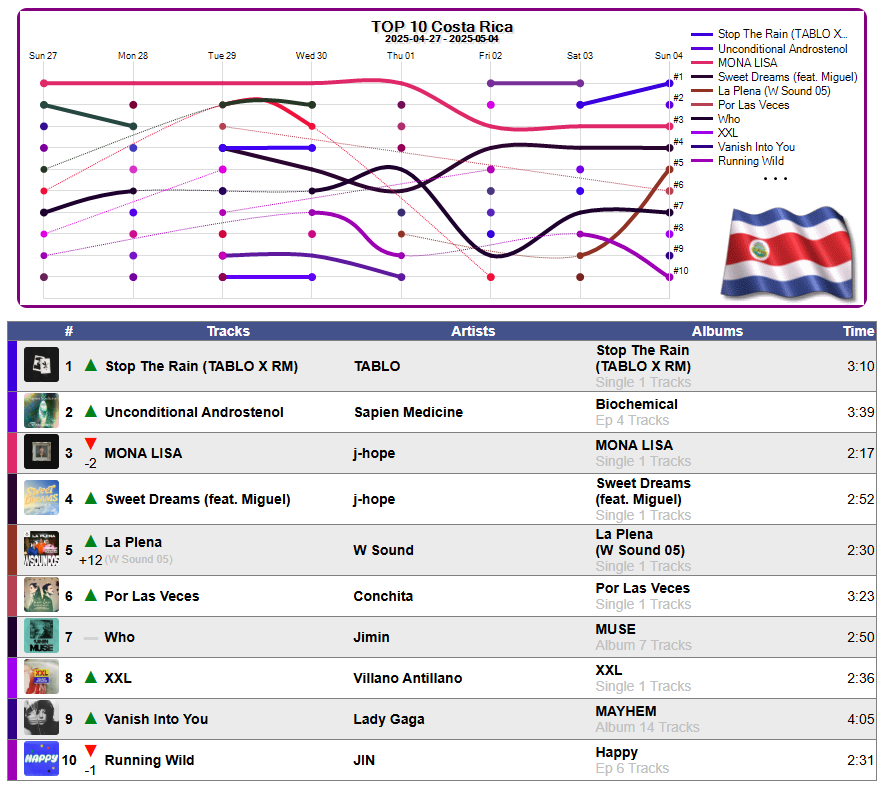Screen dimensions: 878x785
Task: Open artist W Sound
Action: (x=383, y=550)
